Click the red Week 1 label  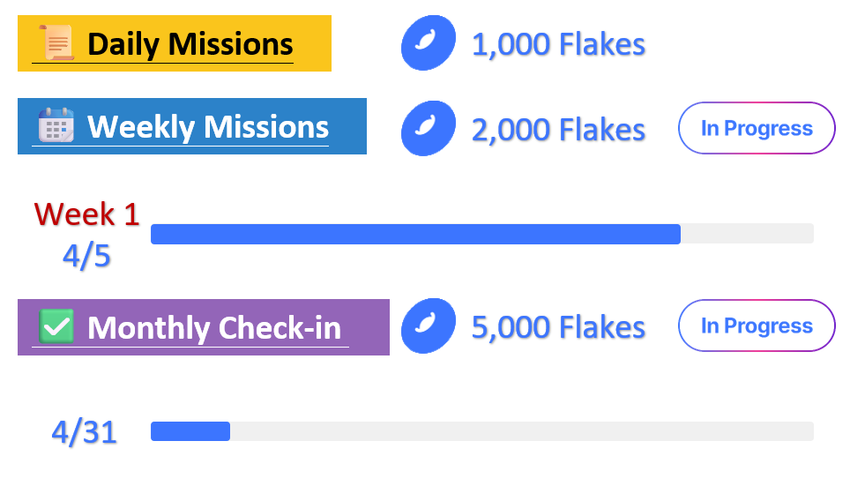[87, 214]
